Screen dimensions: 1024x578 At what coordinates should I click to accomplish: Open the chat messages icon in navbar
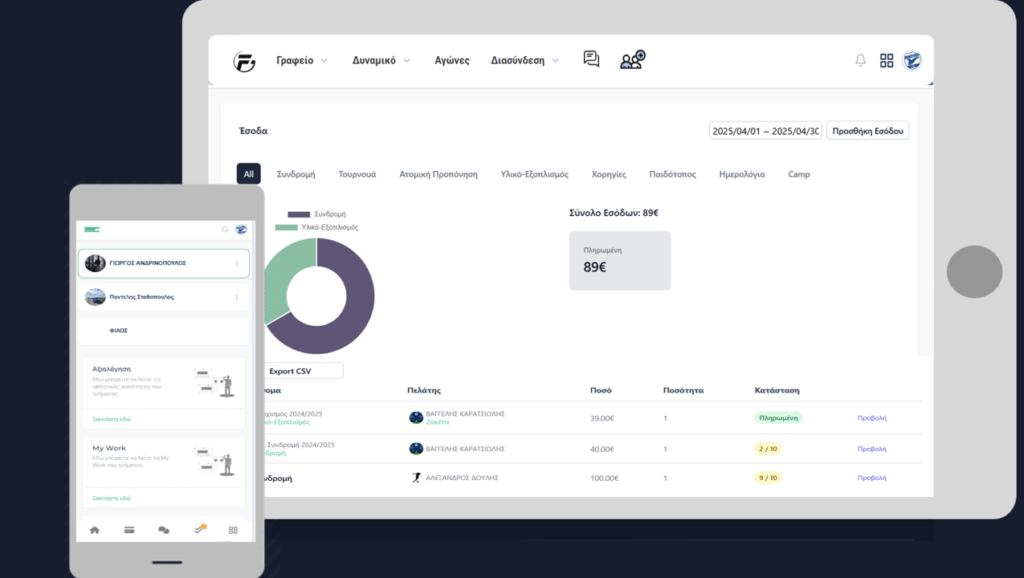591,60
